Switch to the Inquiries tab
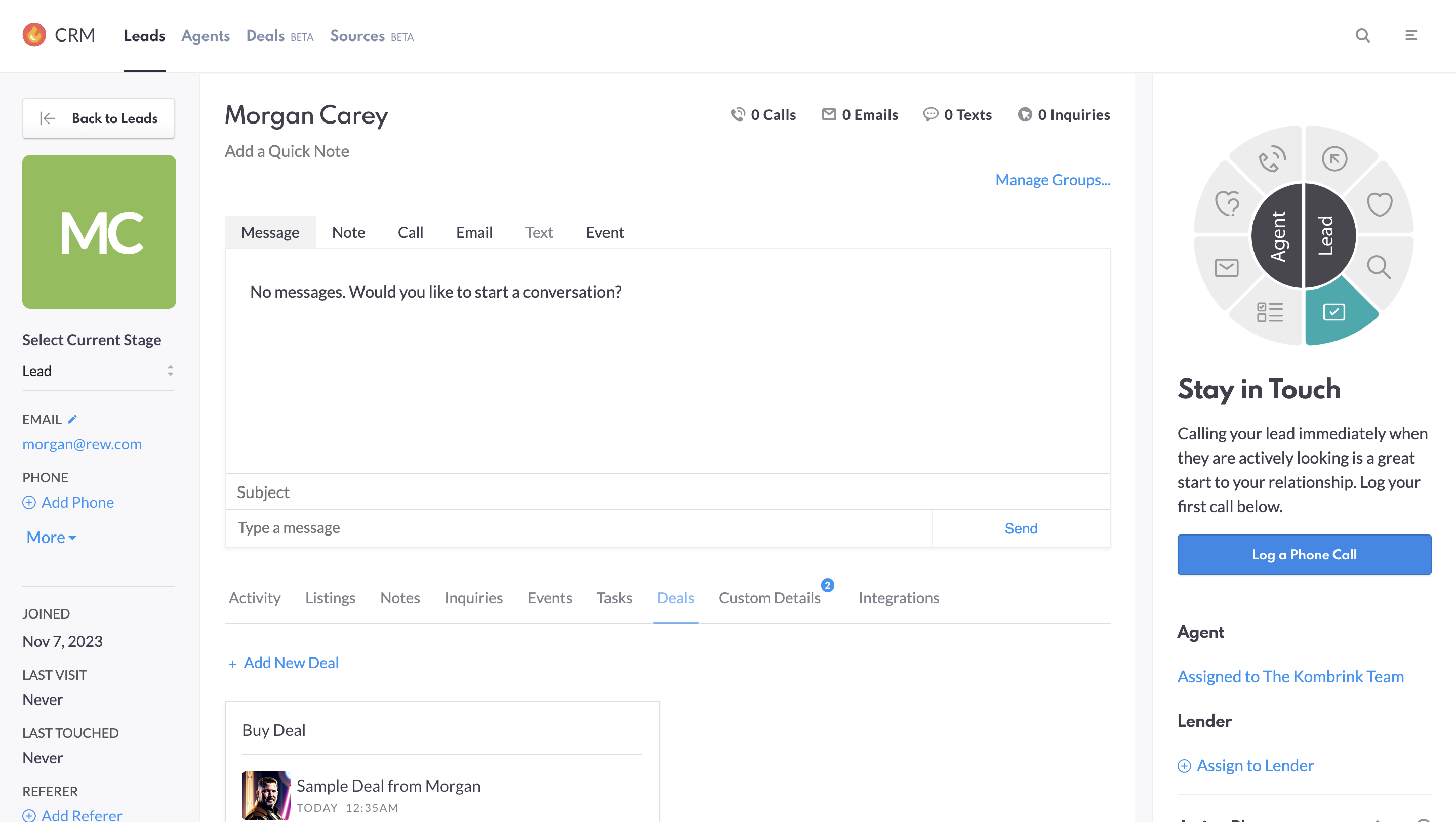Screen dimensions: 1456x823 (x=473, y=597)
